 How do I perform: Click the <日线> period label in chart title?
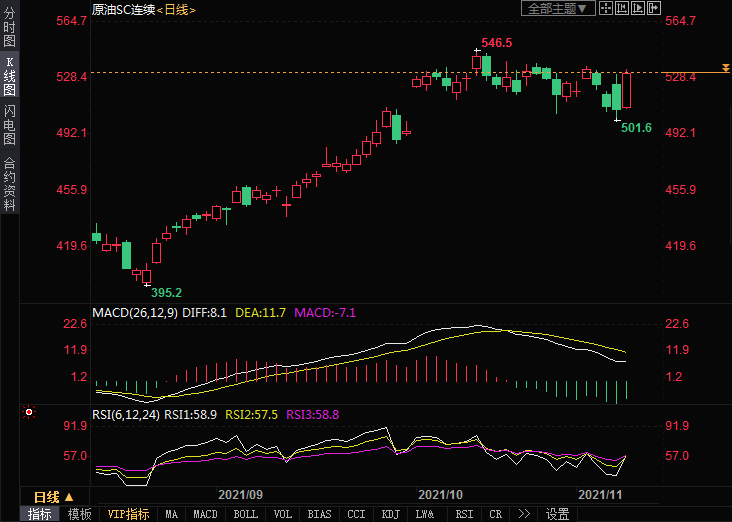pos(176,9)
